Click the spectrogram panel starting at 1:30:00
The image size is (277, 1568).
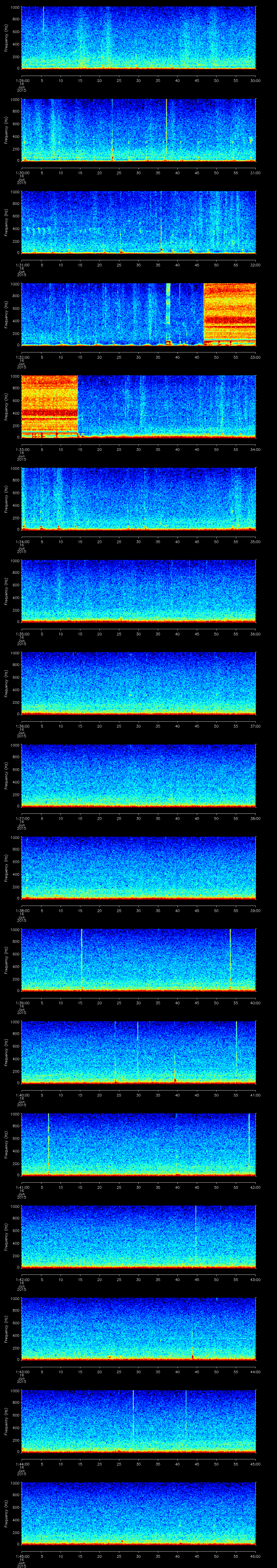tap(139, 130)
